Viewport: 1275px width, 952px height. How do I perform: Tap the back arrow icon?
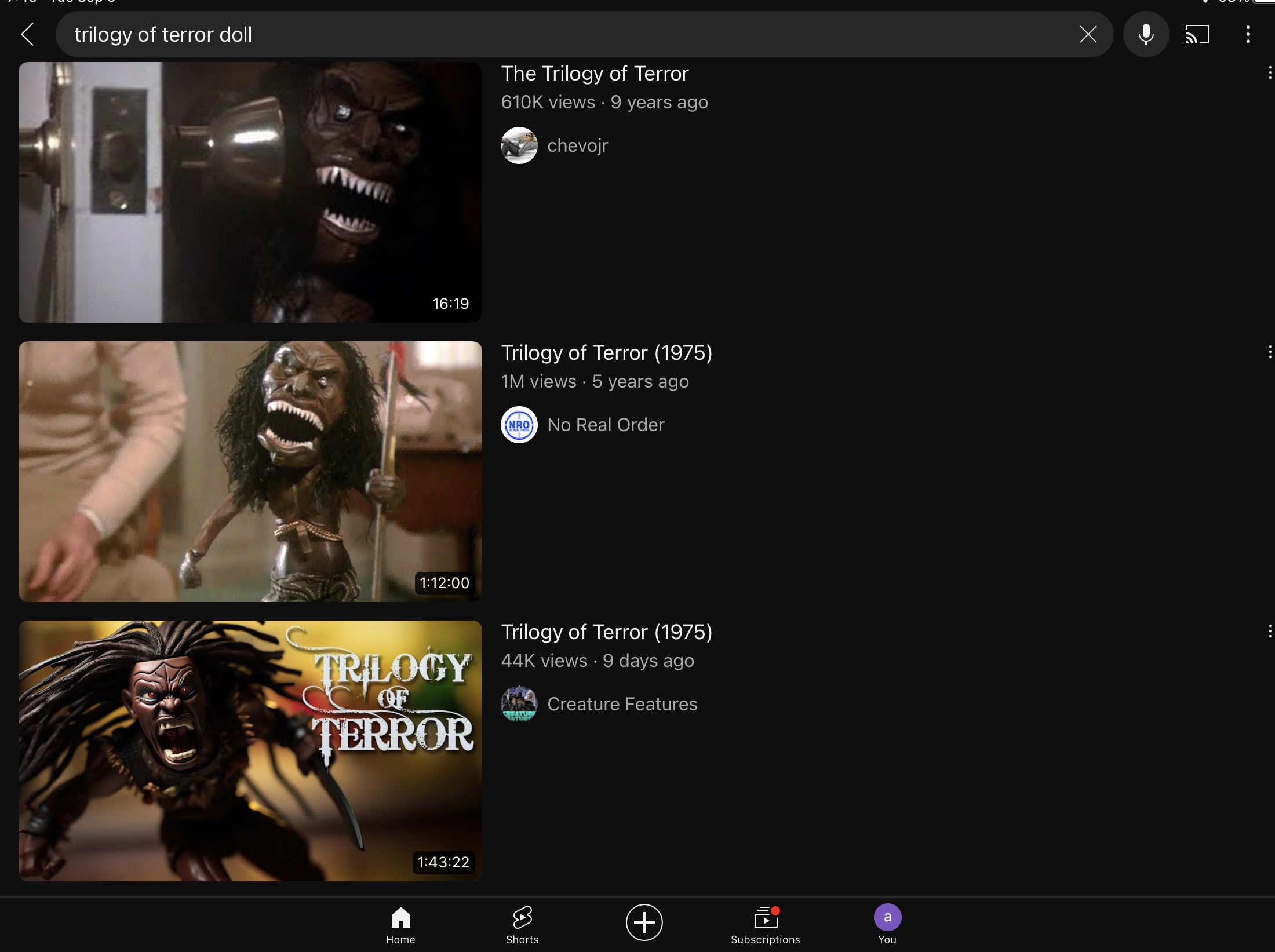pyautogui.click(x=27, y=34)
